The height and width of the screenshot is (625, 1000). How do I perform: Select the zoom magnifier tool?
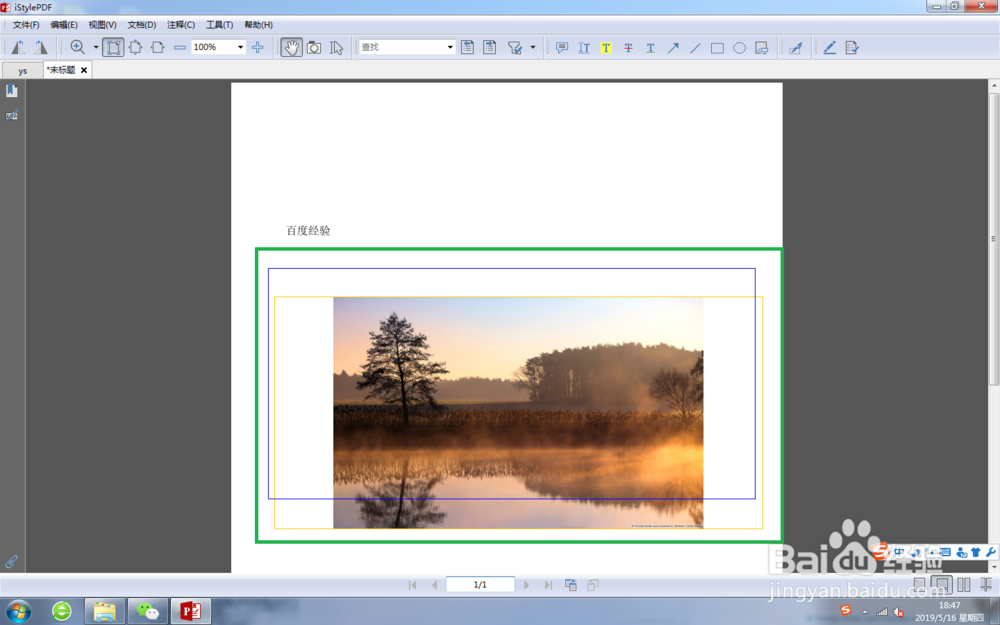78,47
